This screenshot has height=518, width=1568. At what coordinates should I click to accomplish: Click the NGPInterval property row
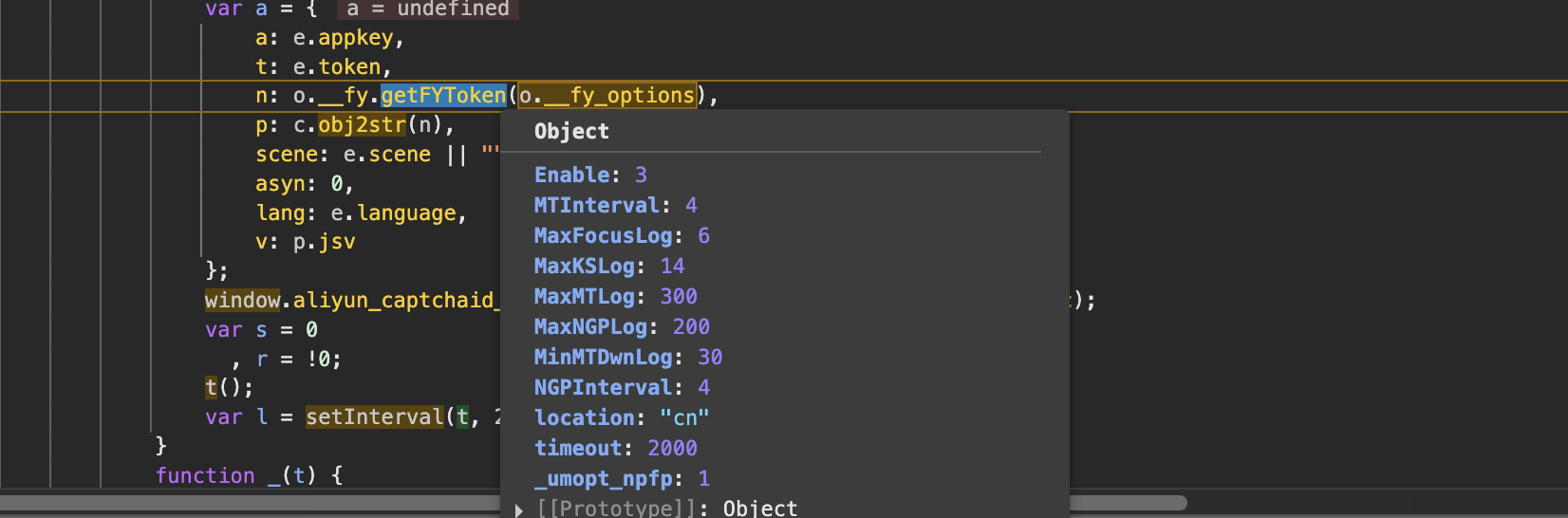click(x=622, y=388)
